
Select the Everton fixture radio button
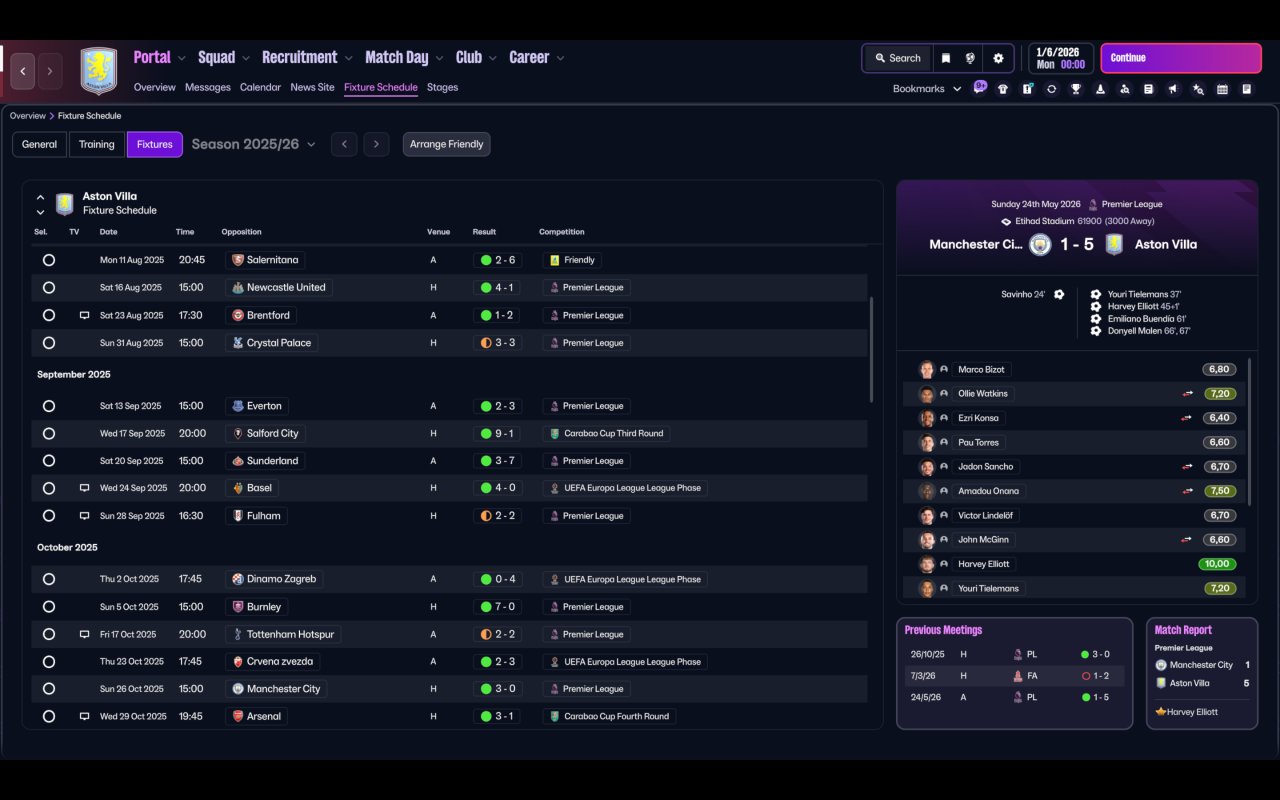pos(48,406)
